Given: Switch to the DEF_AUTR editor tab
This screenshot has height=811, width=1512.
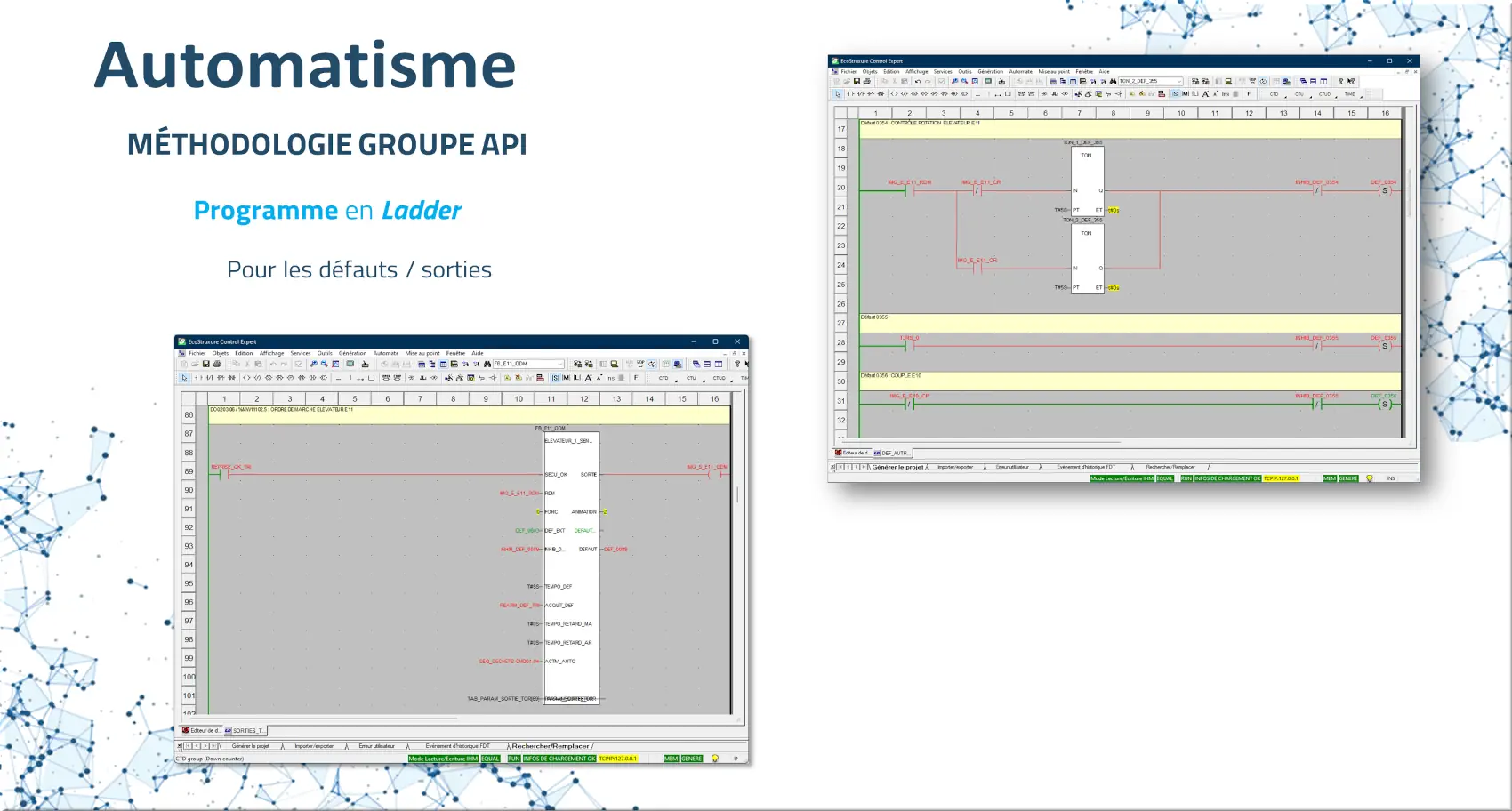Looking at the screenshot, I should 893,453.
